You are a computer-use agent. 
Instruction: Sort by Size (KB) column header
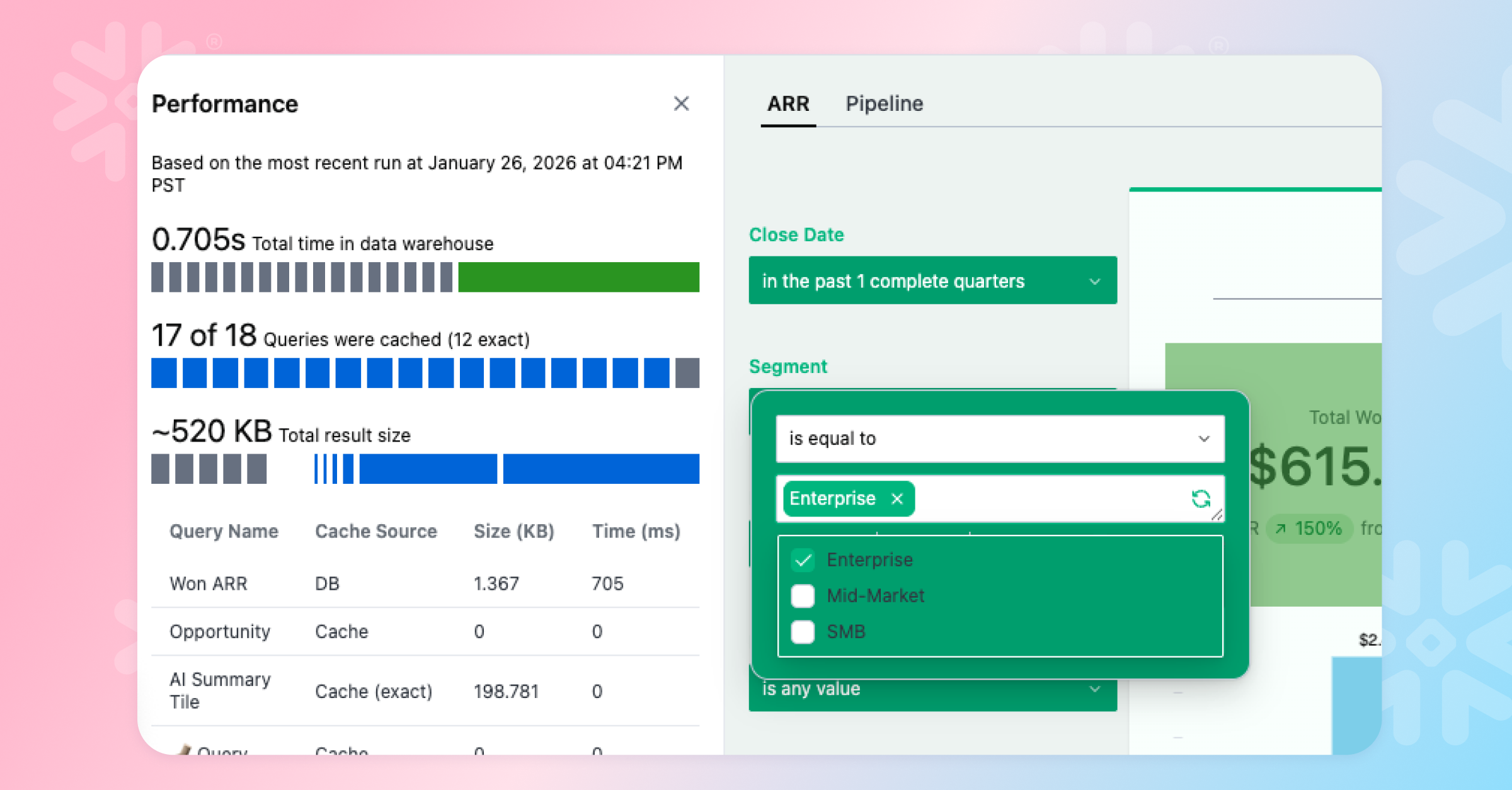coord(513,532)
